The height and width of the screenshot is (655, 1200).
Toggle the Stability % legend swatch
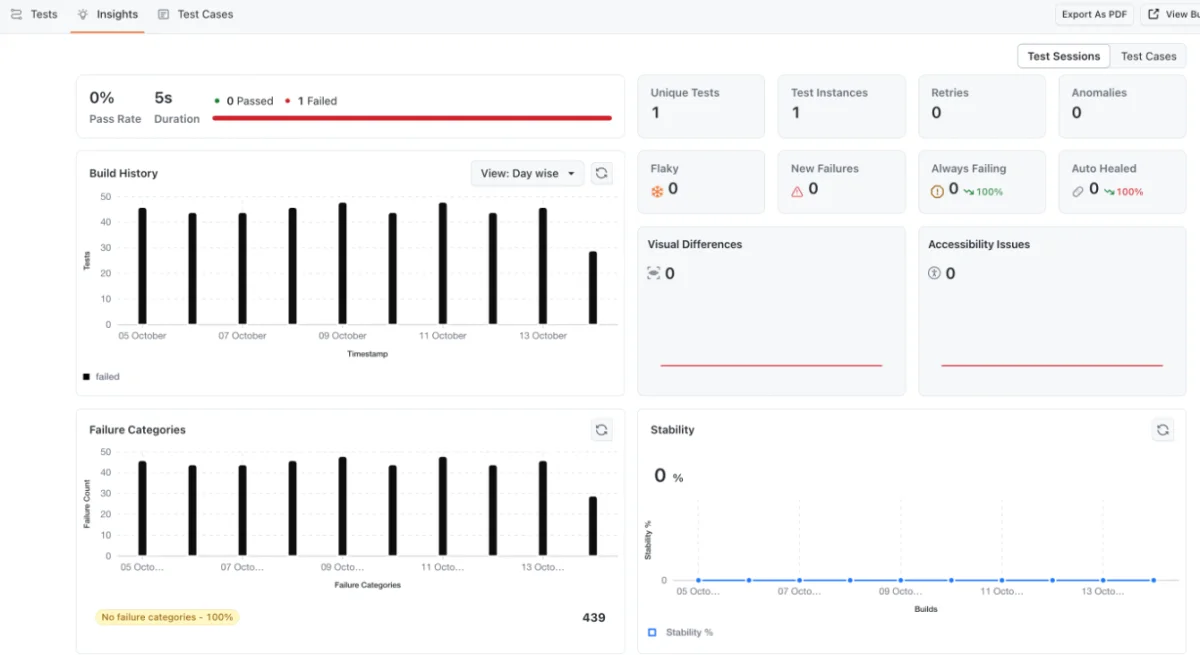tap(652, 632)
